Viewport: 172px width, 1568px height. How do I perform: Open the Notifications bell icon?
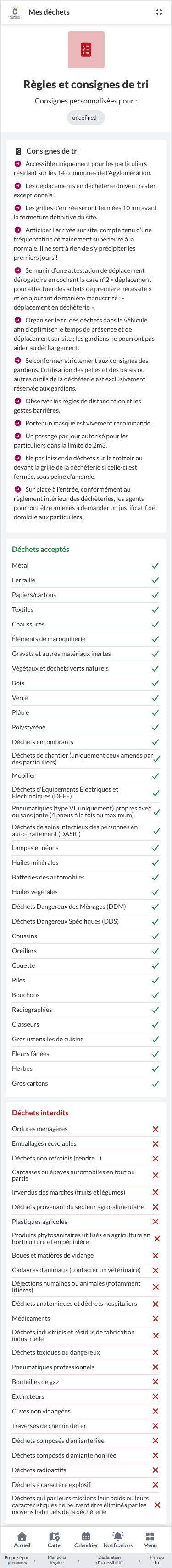[118, 1536]
